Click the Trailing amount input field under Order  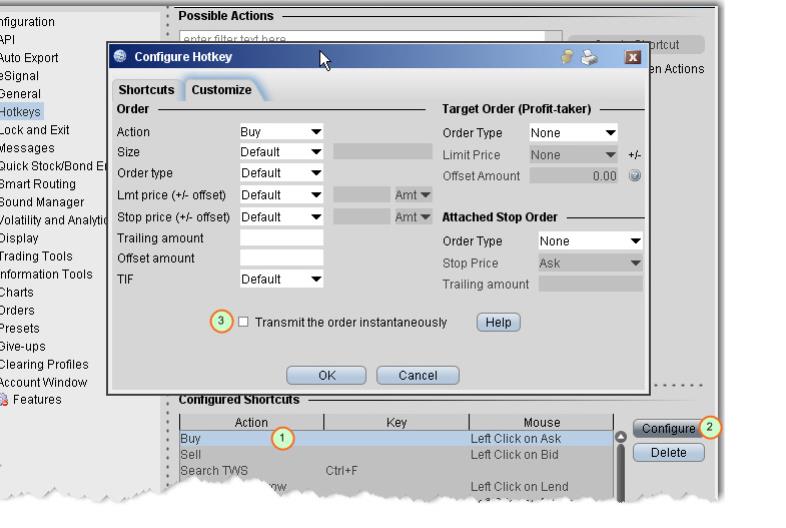pos(281,238)
